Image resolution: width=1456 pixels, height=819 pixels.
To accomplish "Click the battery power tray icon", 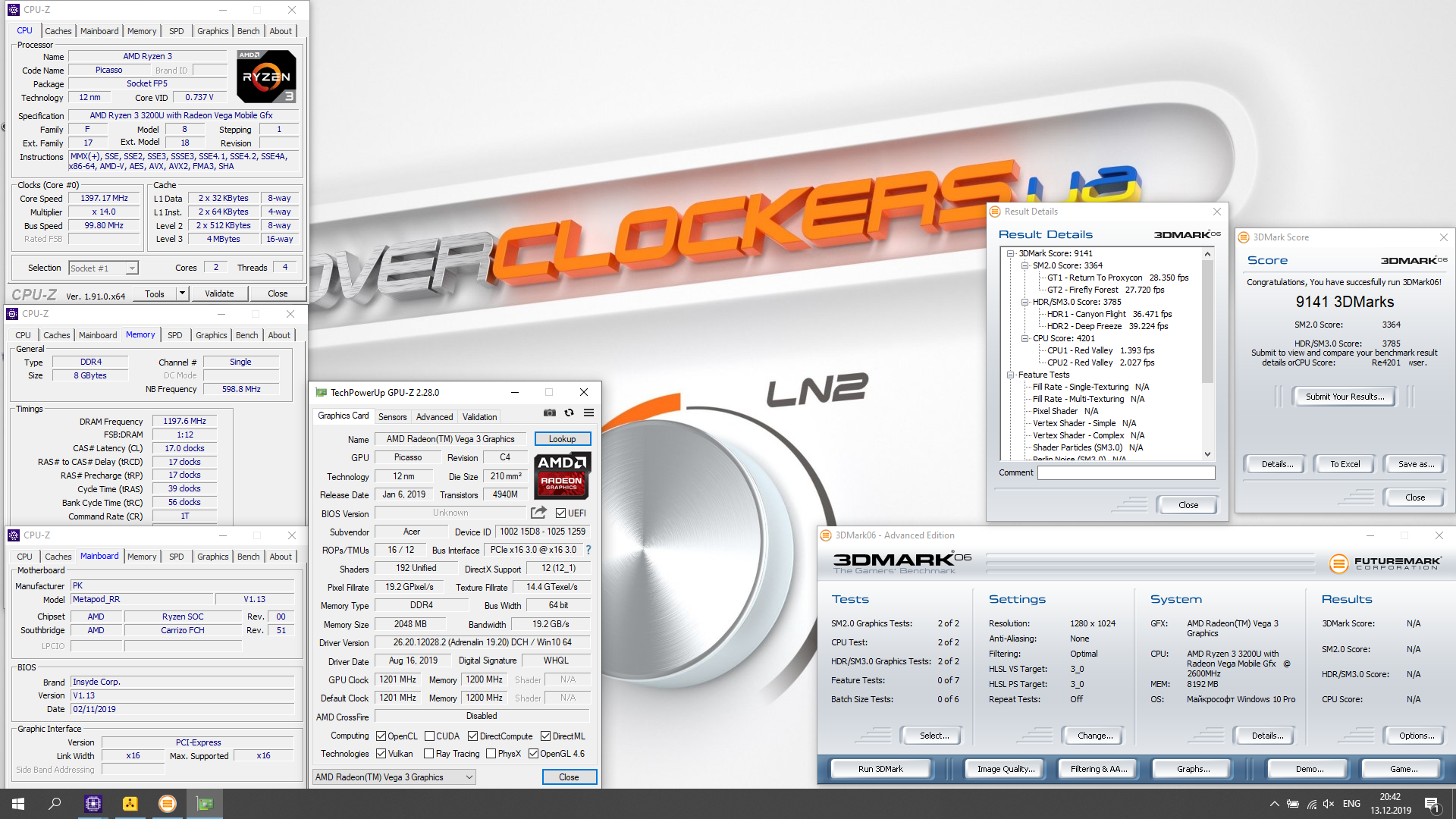I will tap(1293, 804).
